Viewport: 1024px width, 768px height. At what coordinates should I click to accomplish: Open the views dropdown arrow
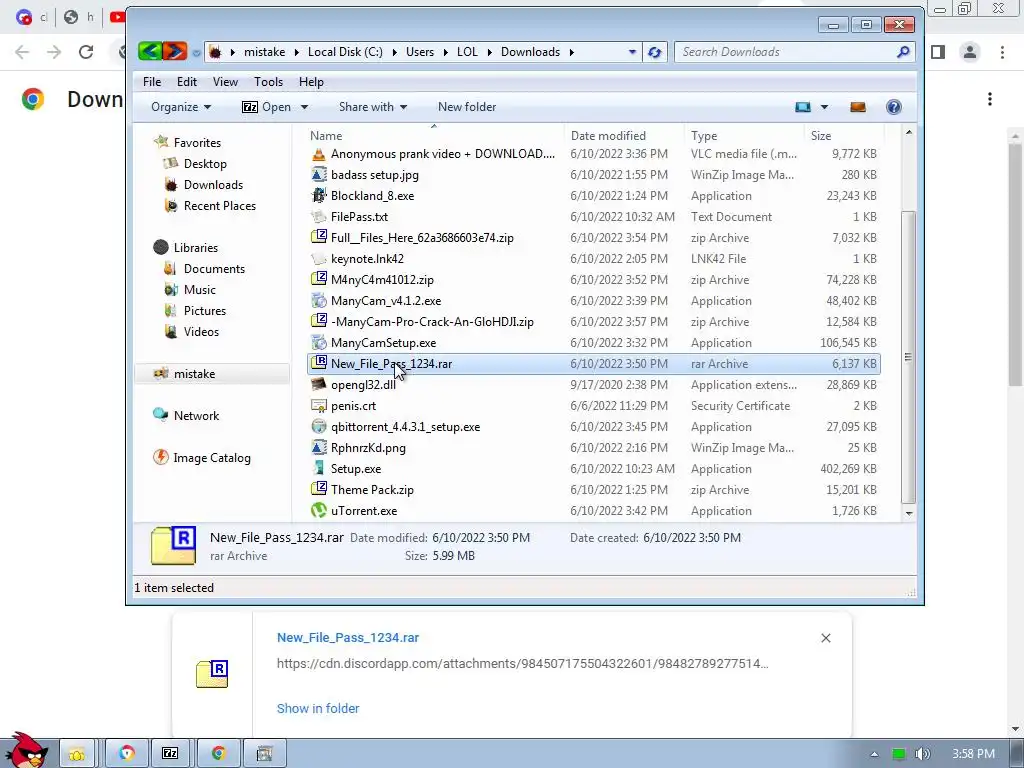(824, 107)
